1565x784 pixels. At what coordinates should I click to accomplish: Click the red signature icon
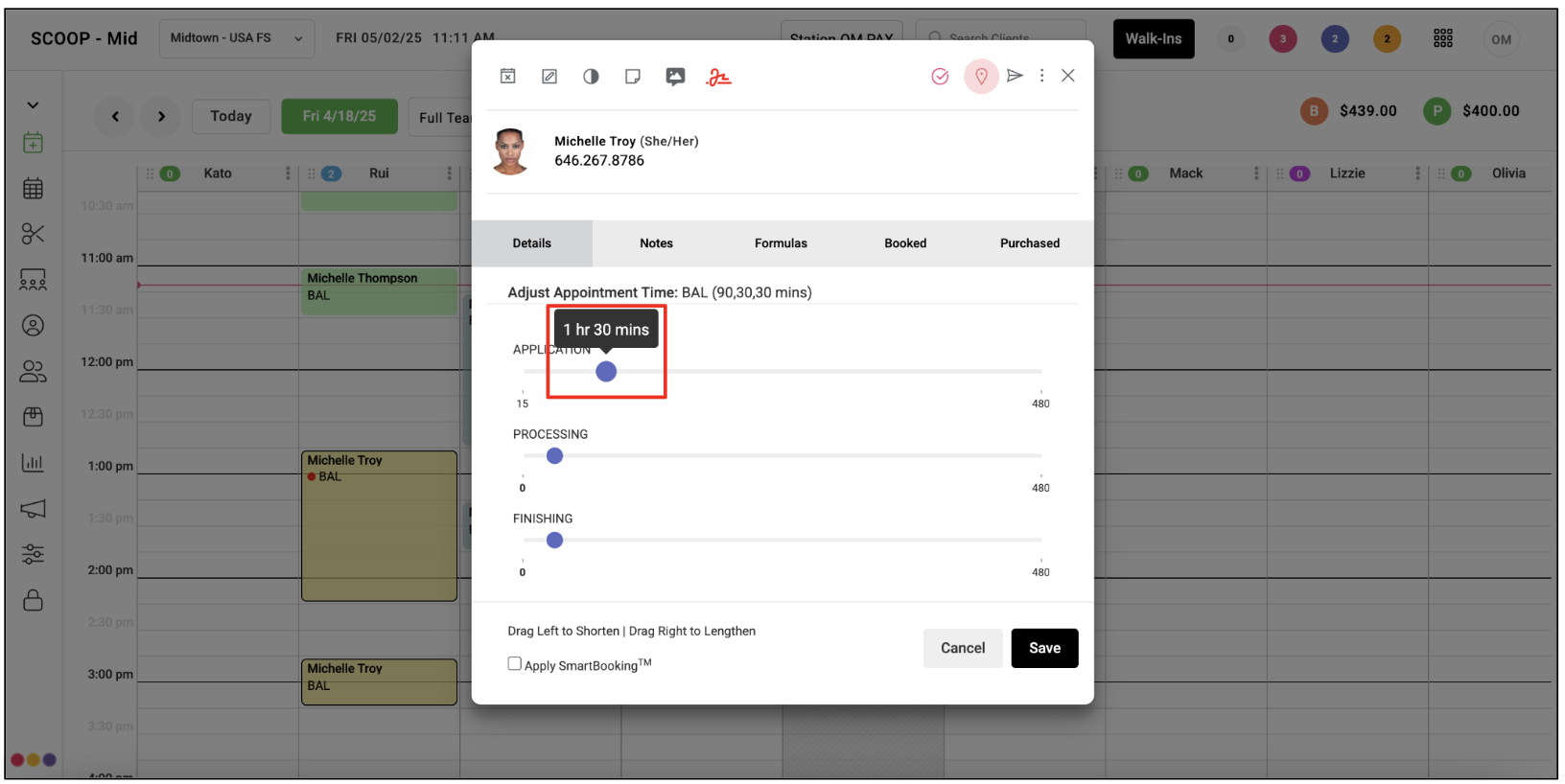(718, 78)
